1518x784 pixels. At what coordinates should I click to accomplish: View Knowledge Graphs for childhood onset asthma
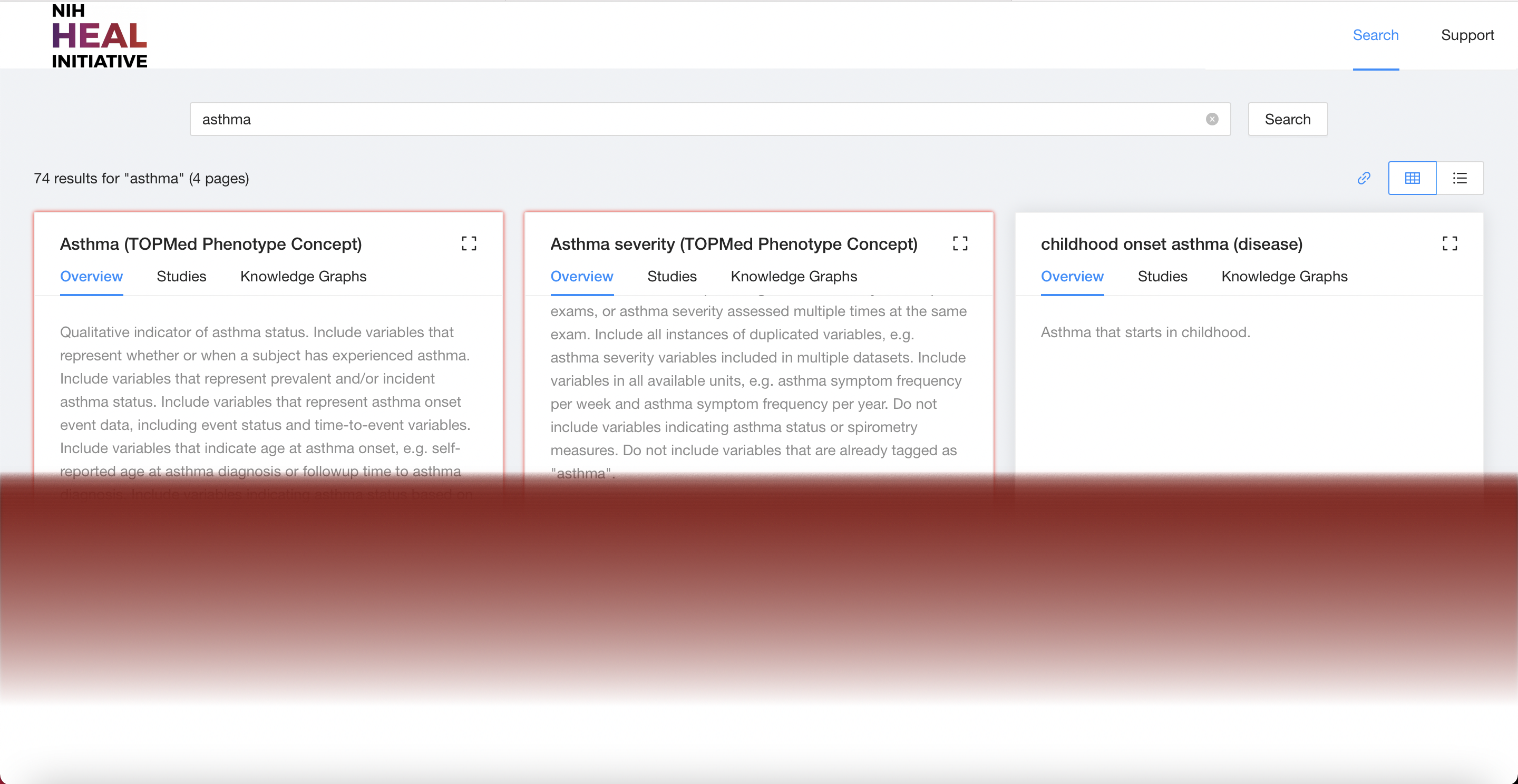tap(1284, 276)
